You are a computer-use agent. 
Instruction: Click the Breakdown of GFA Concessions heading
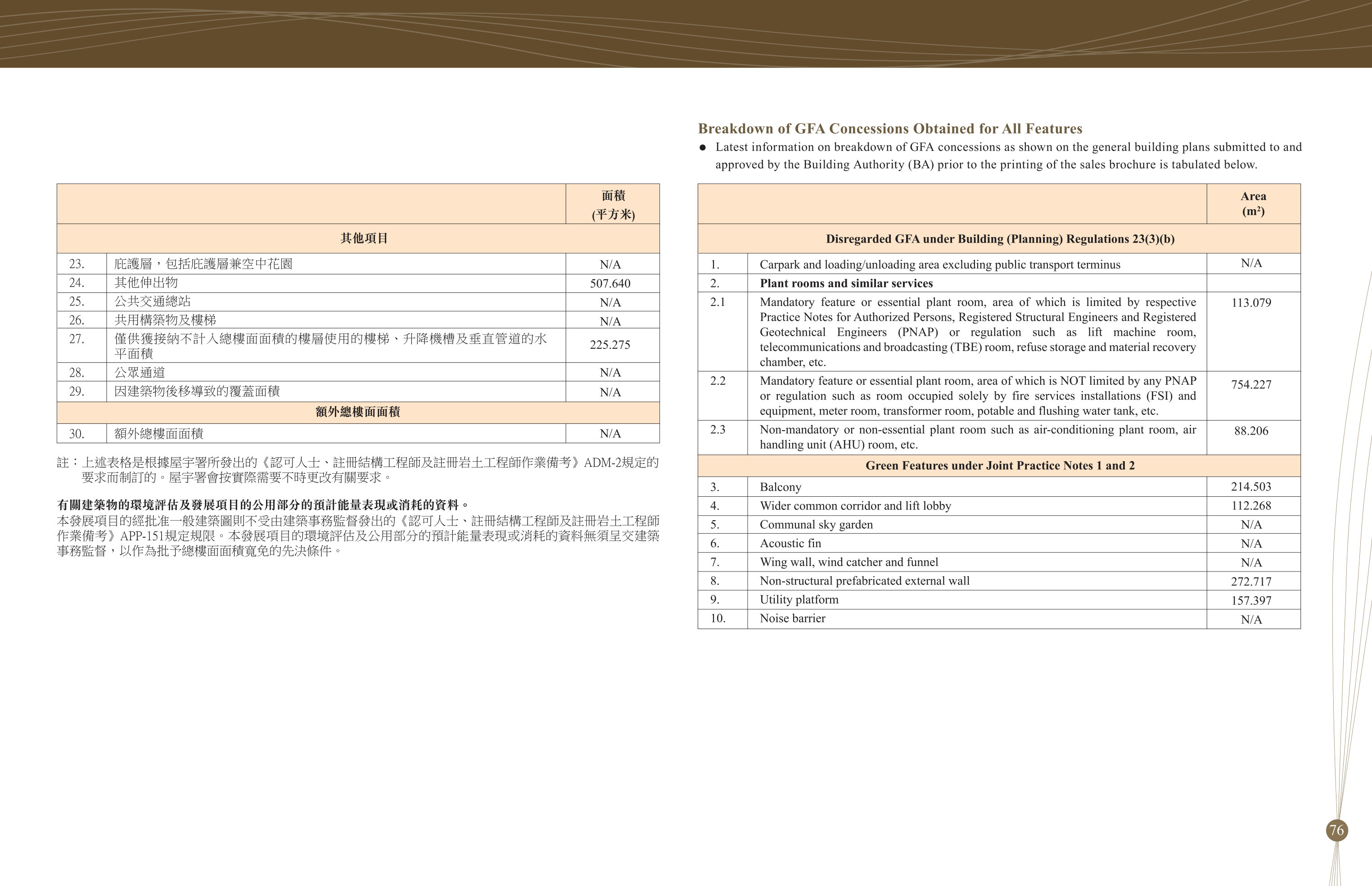pyautogui.click(x=890, y=128)
